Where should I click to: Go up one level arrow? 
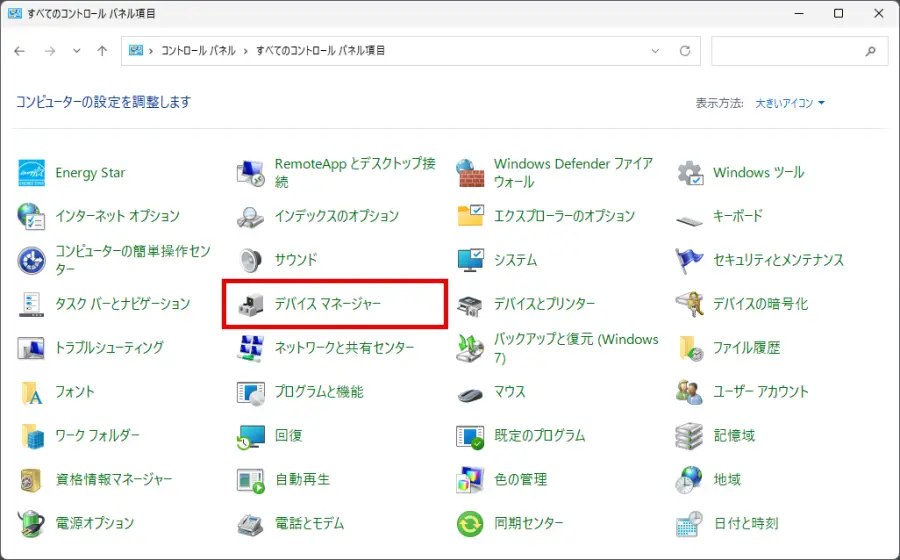(x=102, y=51)
